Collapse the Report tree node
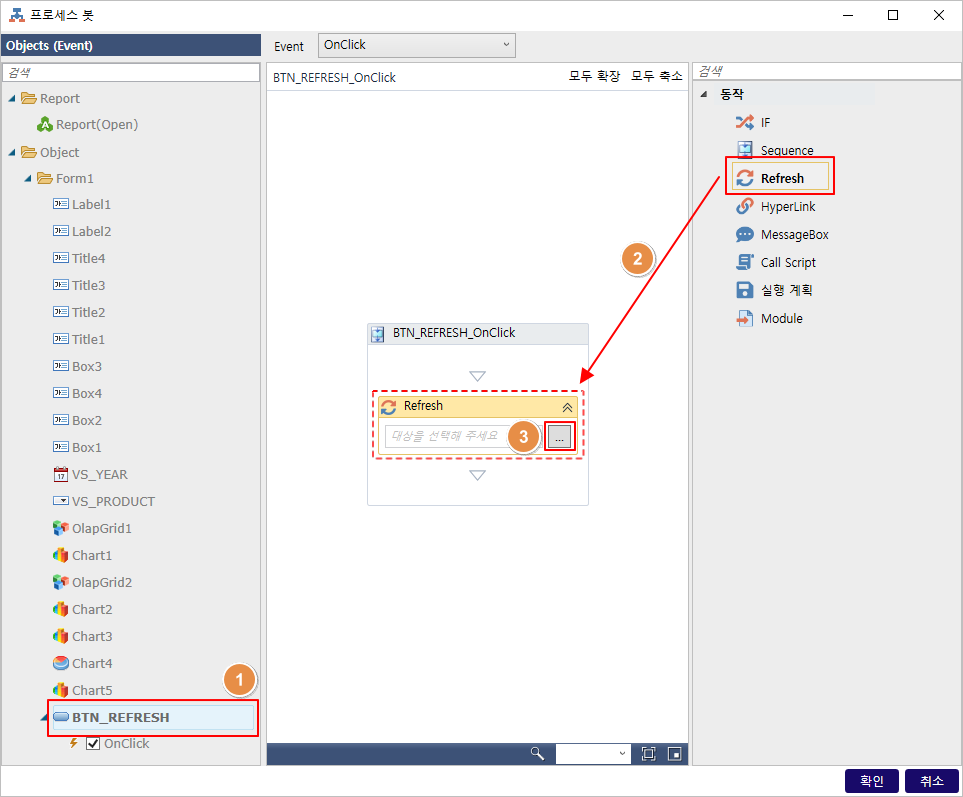The height and width of the screenshot is (797, 963). click(12, 98)
